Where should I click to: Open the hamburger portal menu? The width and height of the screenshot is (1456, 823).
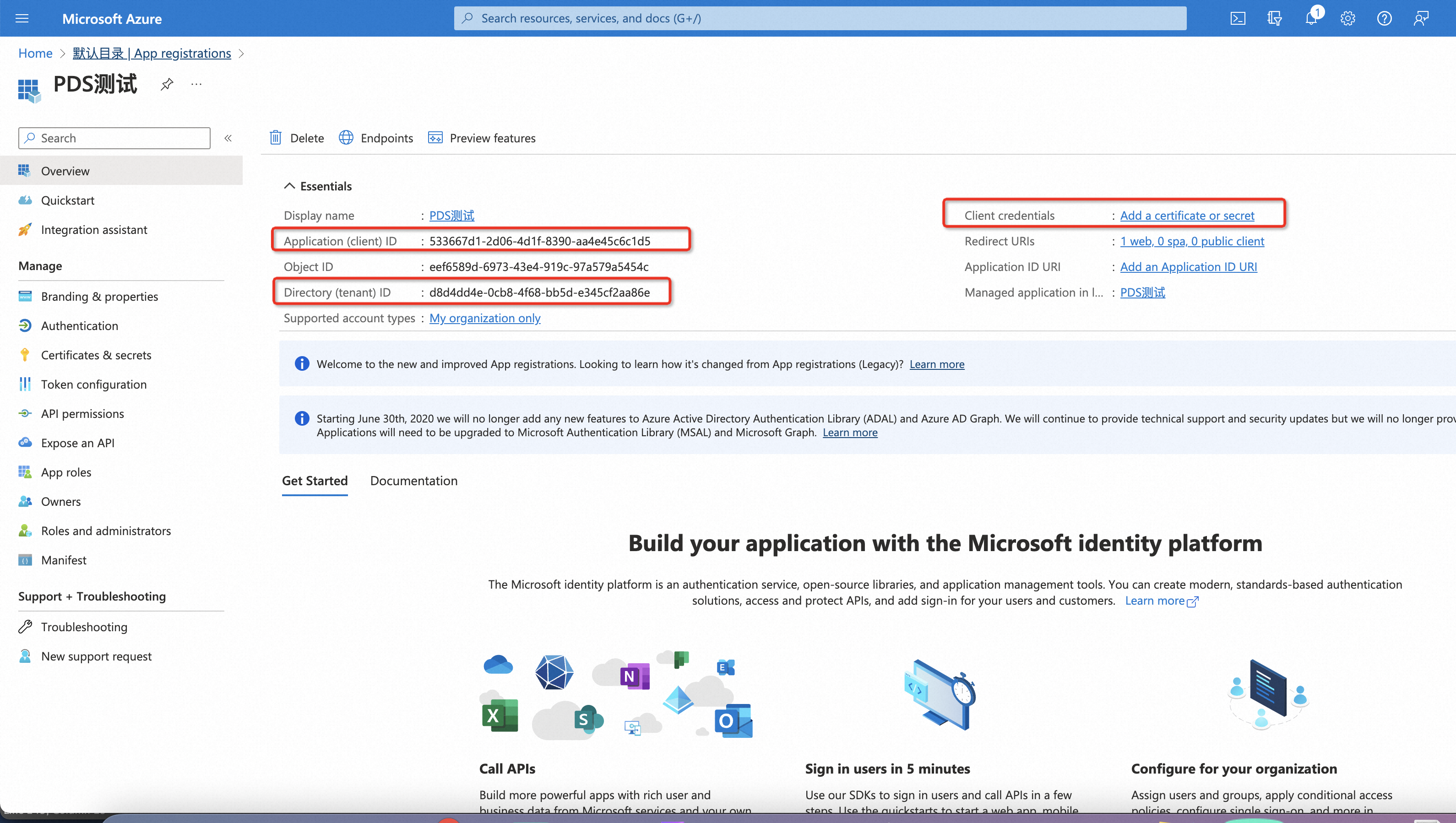tap(22, 19)
